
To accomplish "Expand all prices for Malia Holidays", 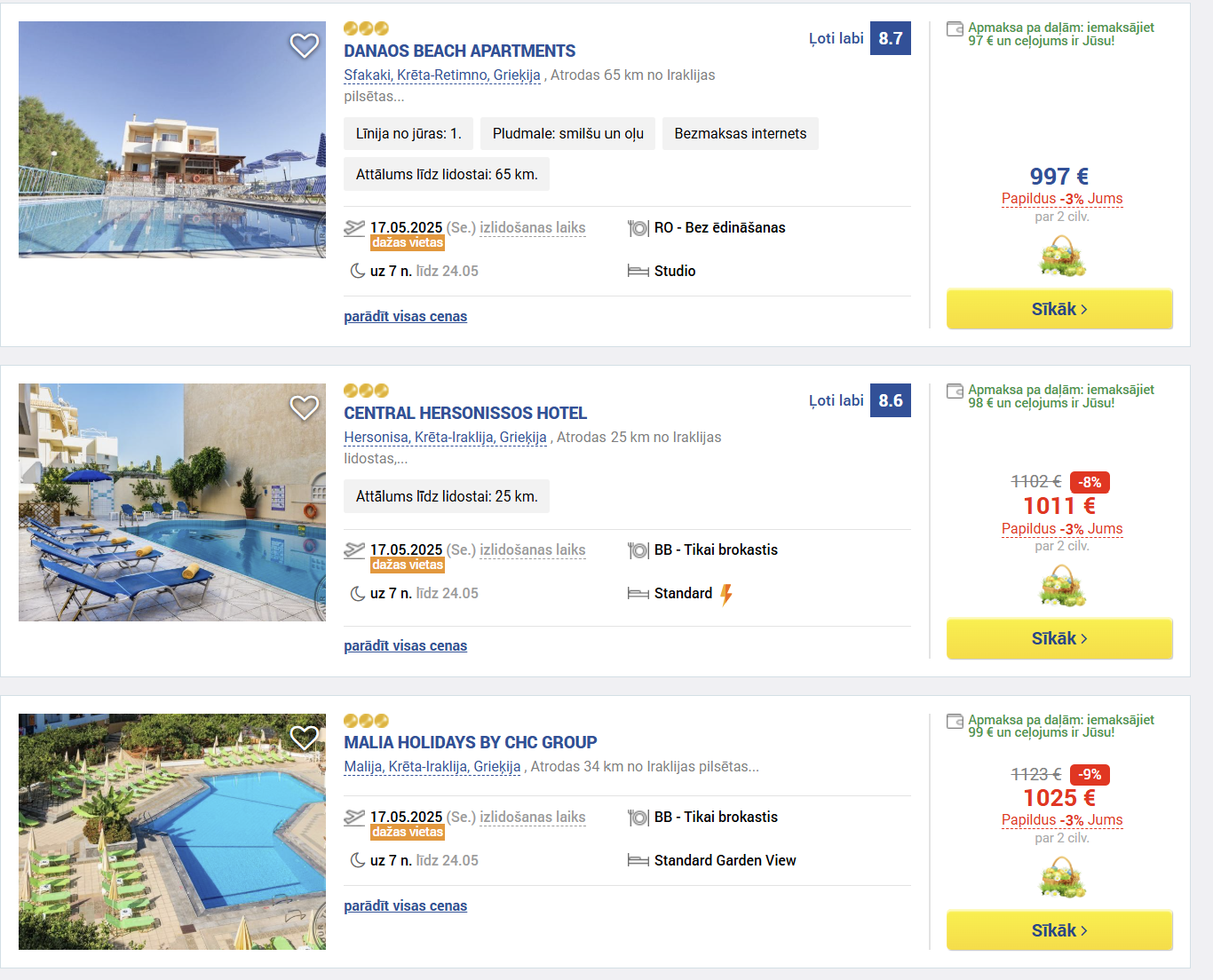I will [405, 906].
